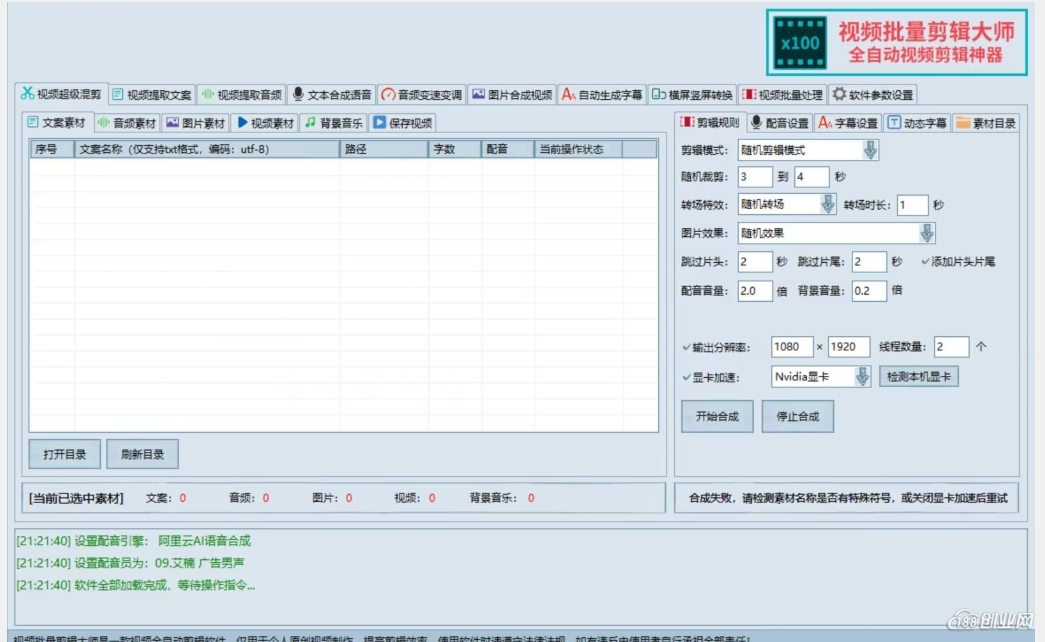Screen dimensions: 1045x642
Task: Click the 字数 column header
Action: pyautogui.click(x=455, y=149)
